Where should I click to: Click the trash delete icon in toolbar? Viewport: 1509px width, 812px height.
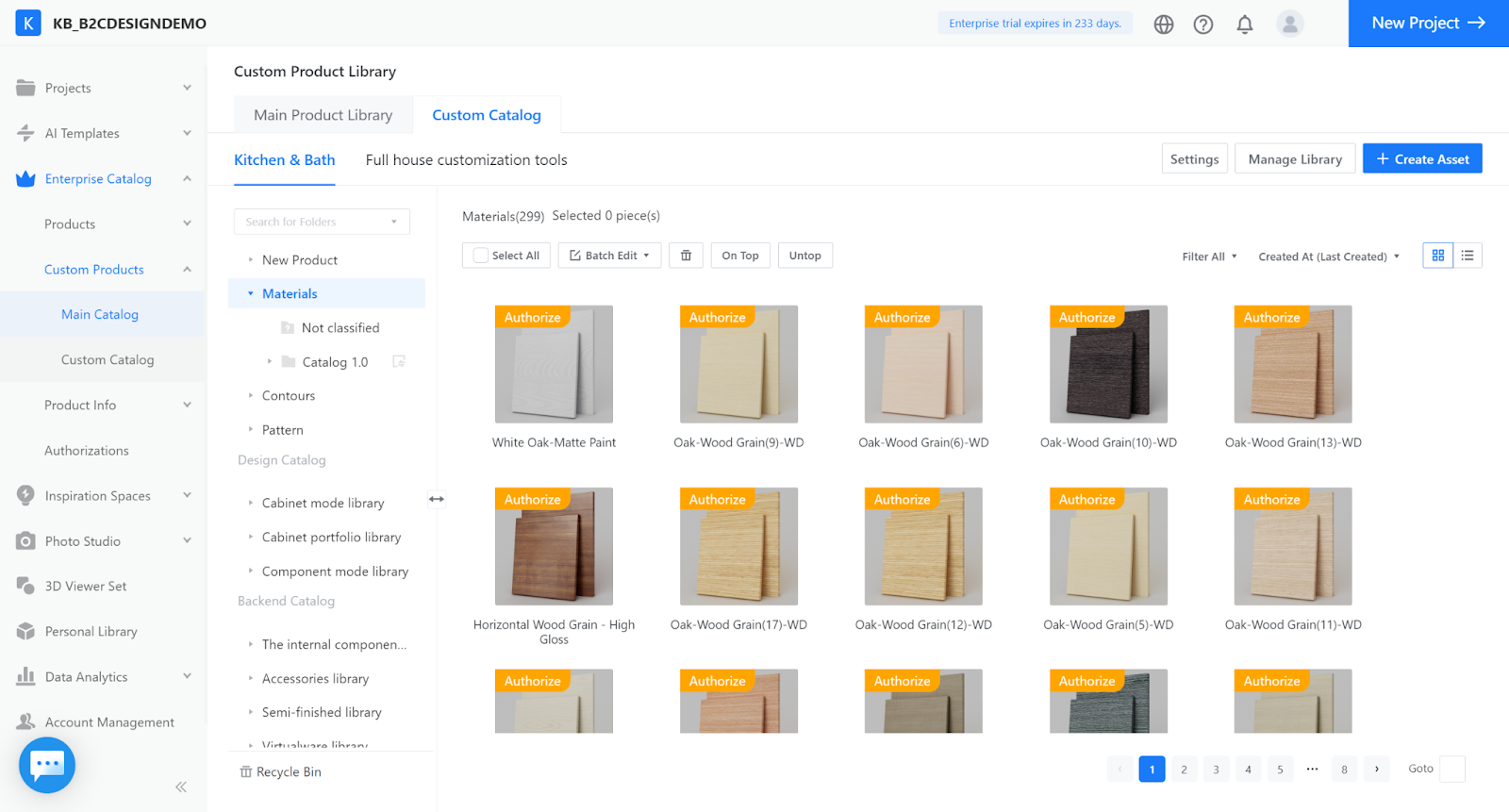click(x=686, y=256)
